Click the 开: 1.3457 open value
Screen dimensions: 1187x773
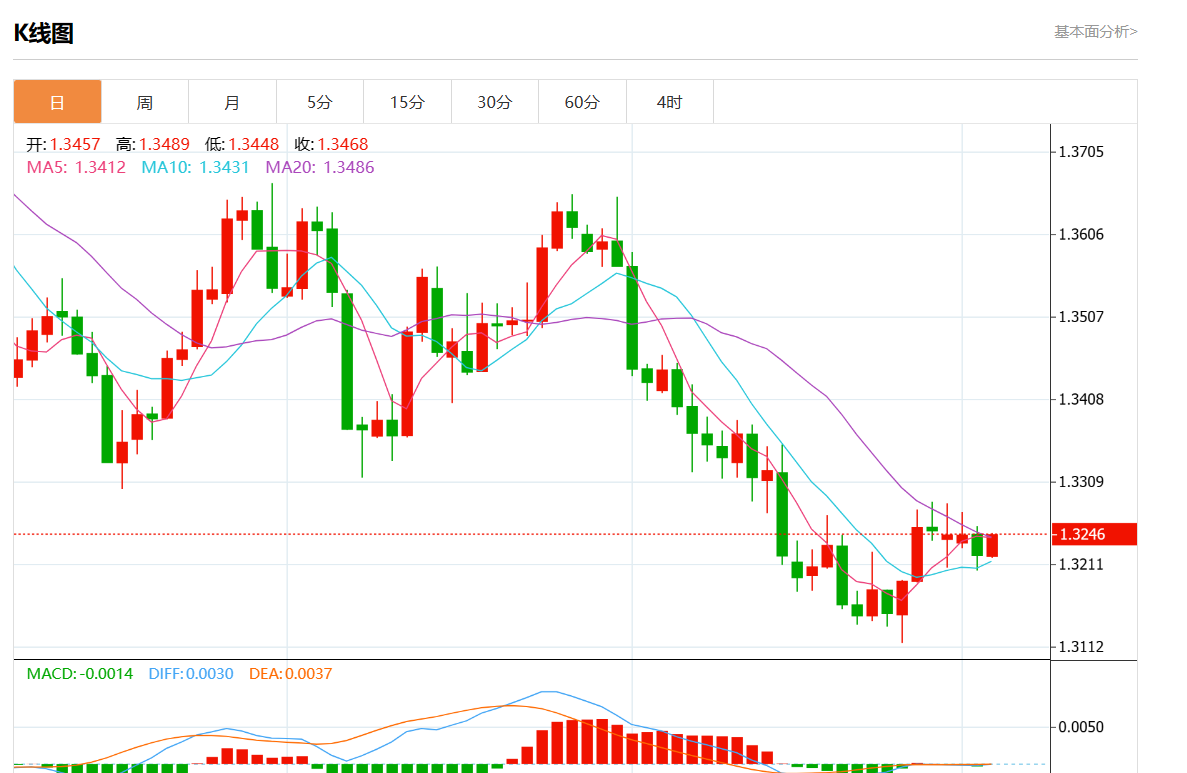click(64, 144)
